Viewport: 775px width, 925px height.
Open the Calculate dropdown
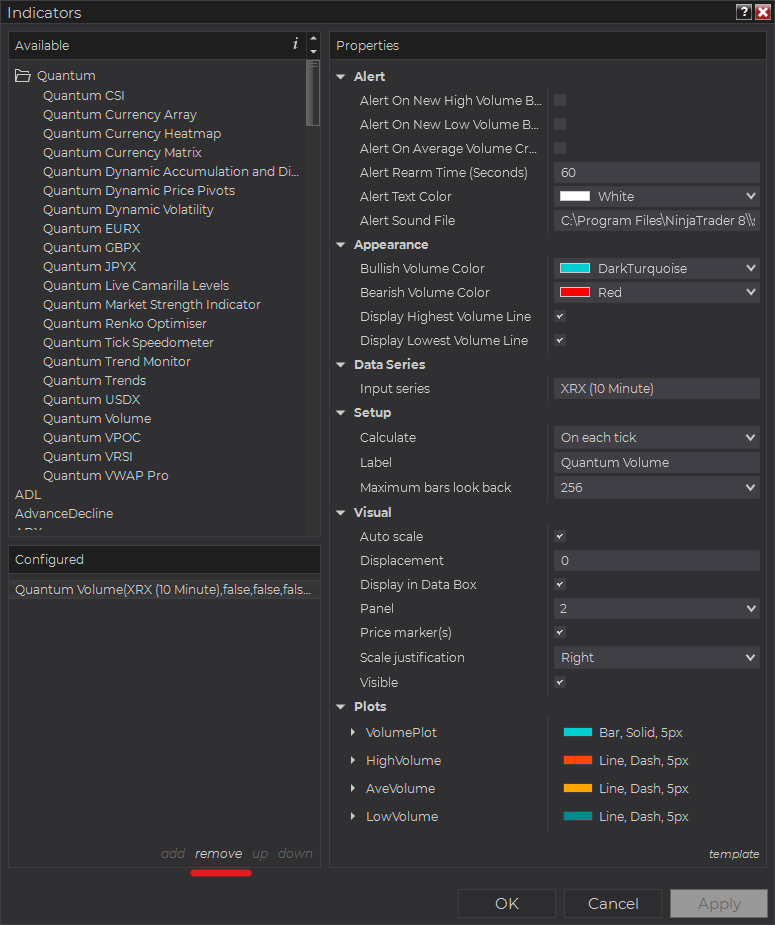656,438
